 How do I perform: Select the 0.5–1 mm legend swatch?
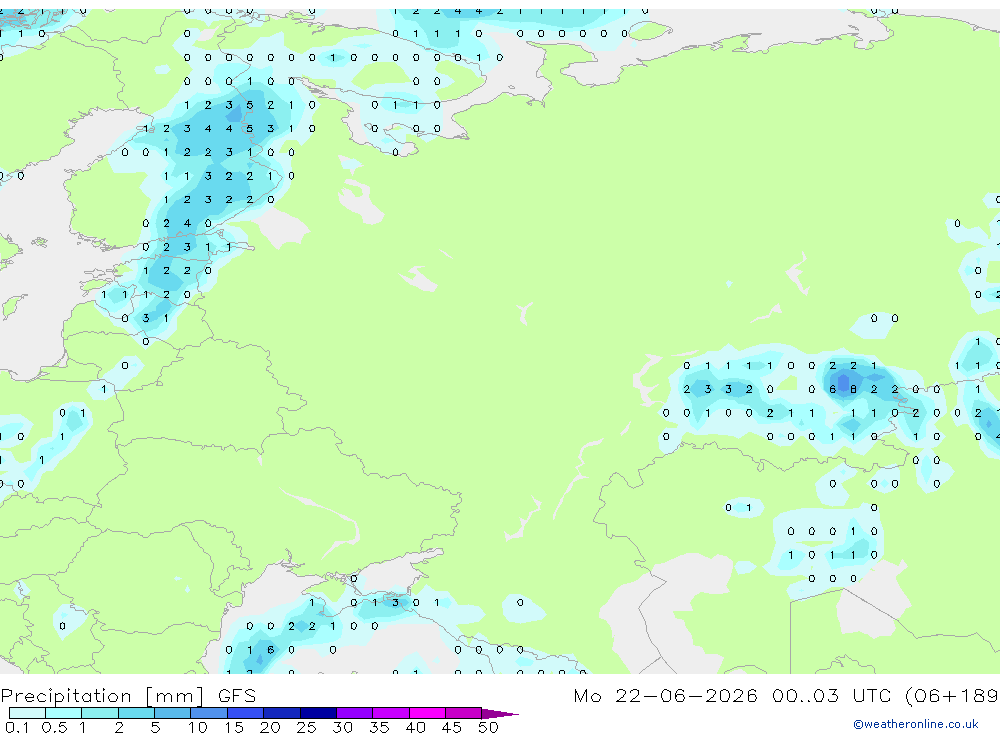tap(64, 713)
